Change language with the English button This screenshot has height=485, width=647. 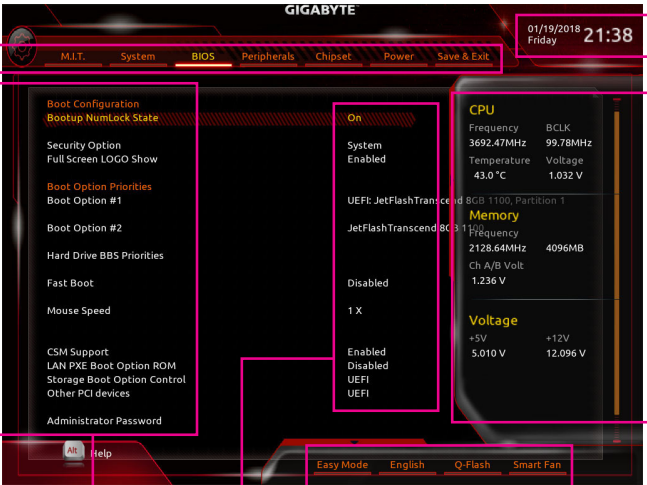coord(407,465)
